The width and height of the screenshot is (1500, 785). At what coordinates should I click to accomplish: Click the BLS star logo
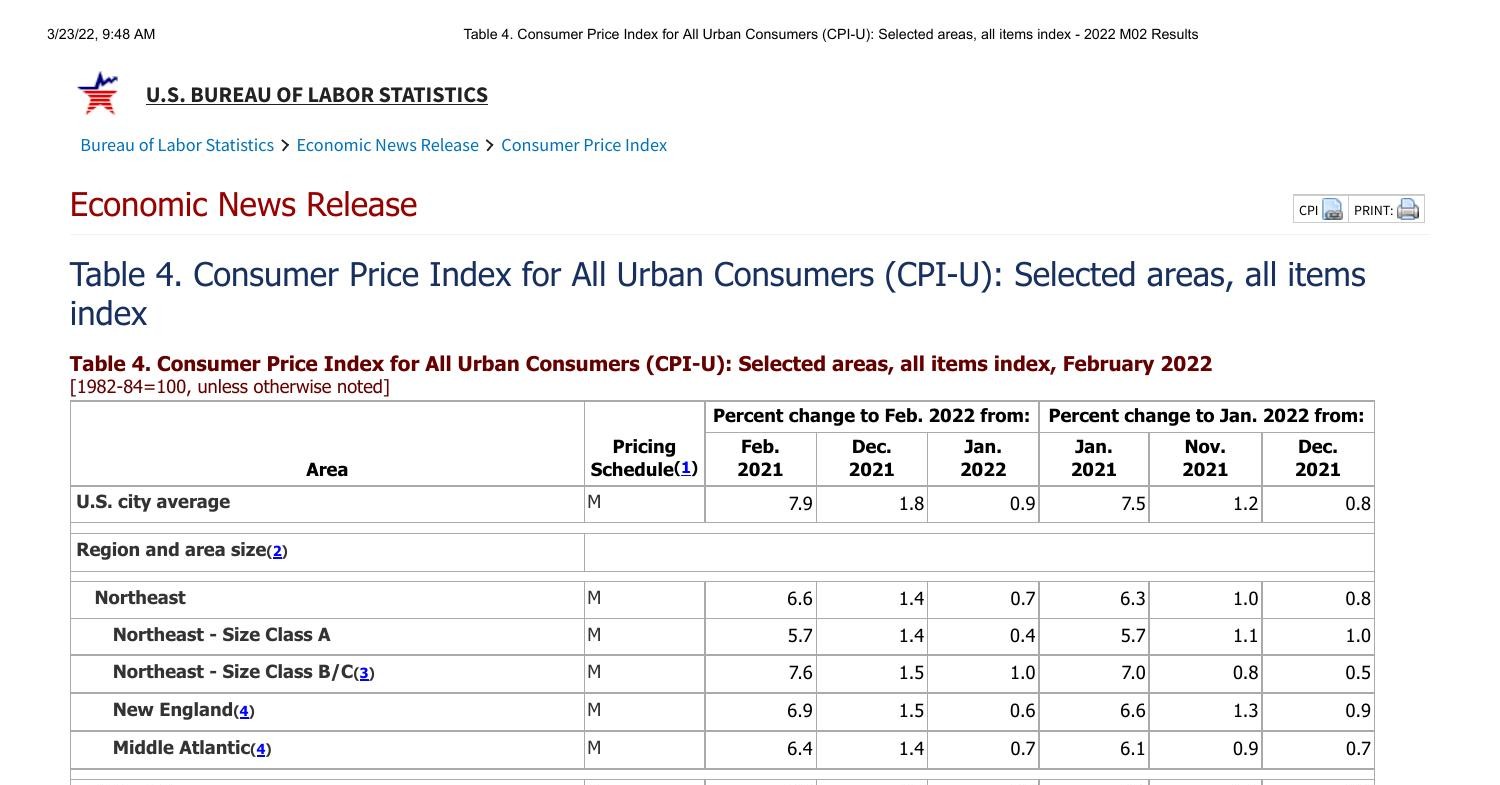pyautogui.click(x=98, y=93)
